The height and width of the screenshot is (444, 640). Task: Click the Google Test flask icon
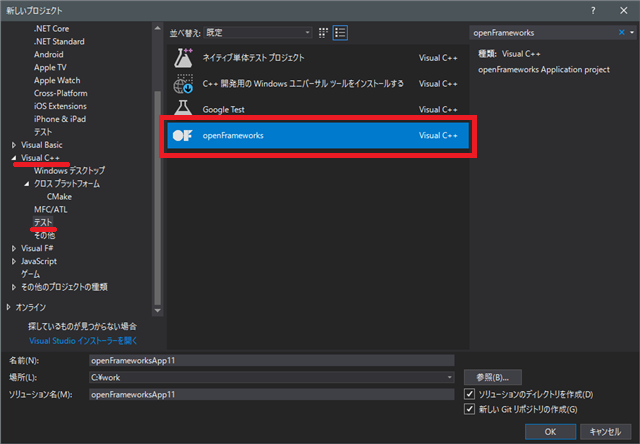coord(183,108)
